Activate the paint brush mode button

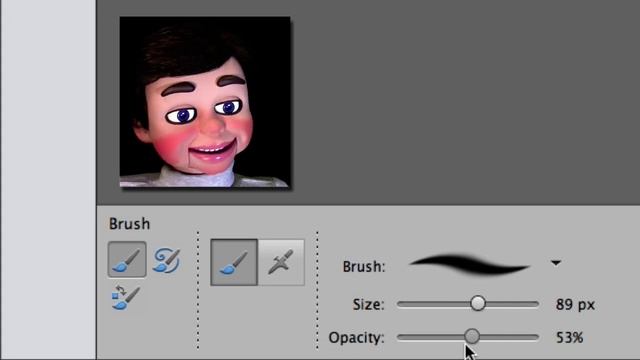pyautogui.click(x=234, y=262)
